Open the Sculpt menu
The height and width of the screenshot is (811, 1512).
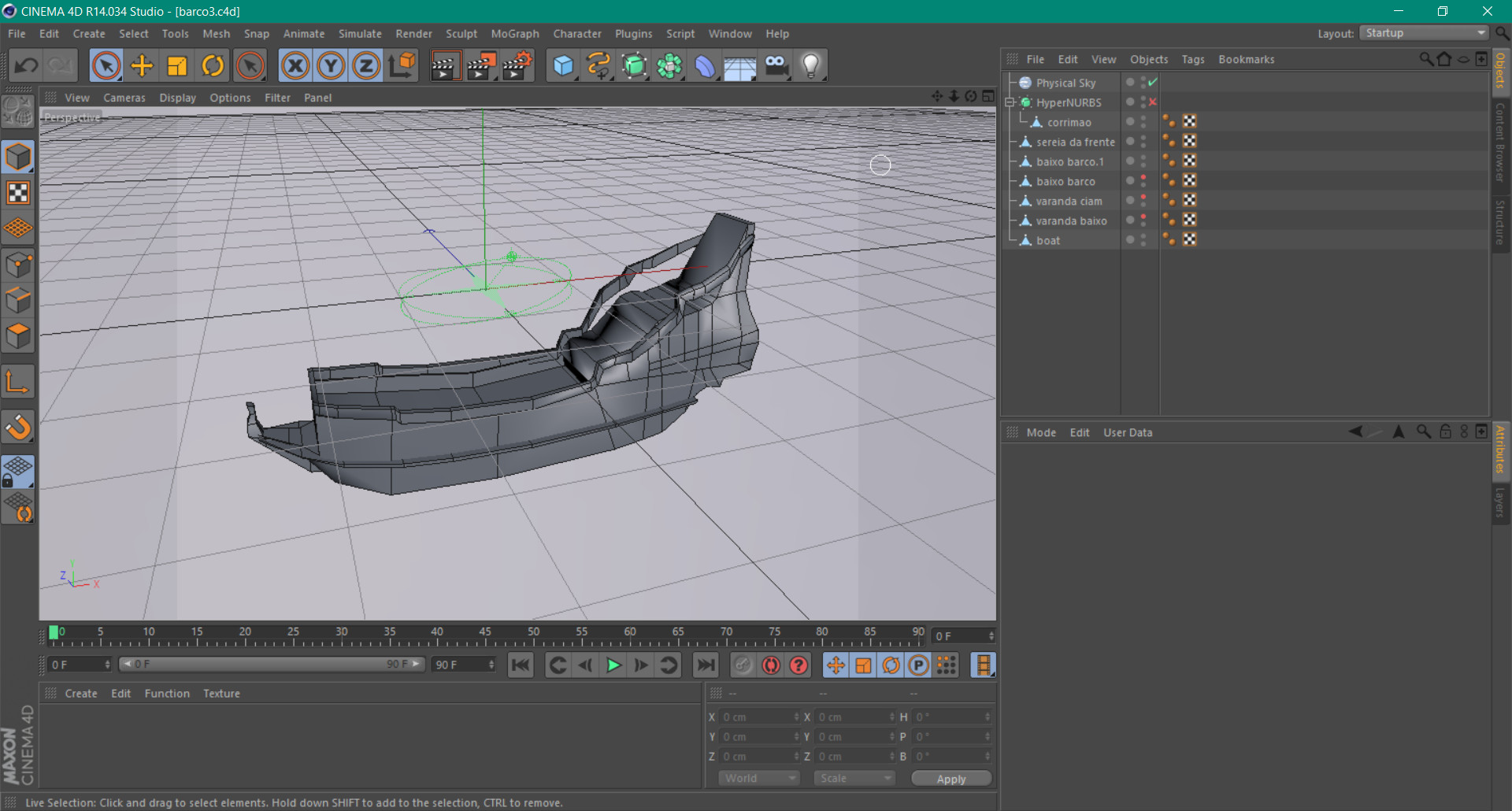(x=461, y=34)
